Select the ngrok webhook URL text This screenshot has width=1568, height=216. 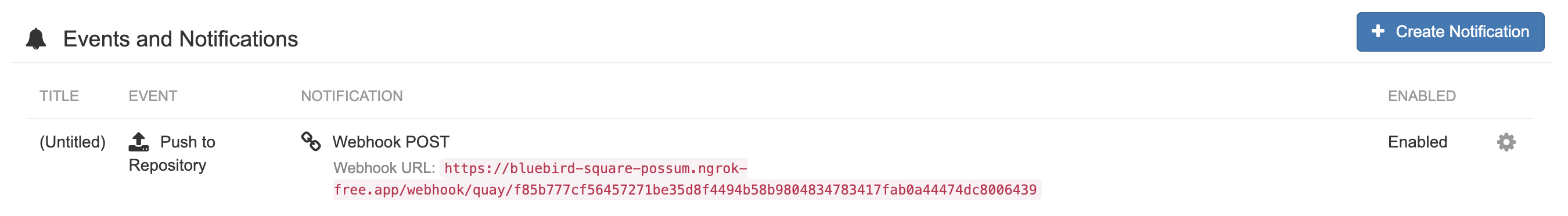[x=687, y=179]
